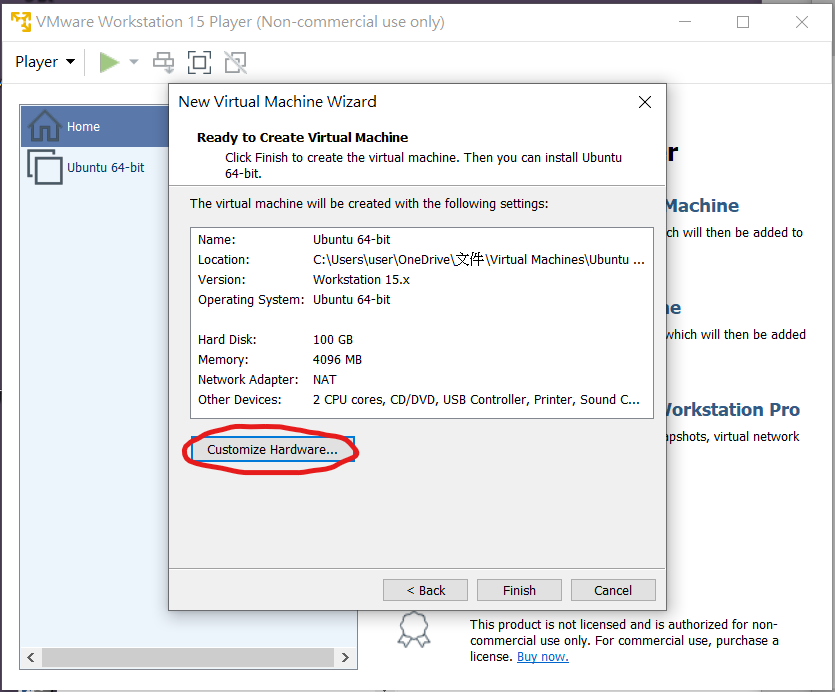This screenshot has width=835, height=692.
Task: Click the Name value Ubuntu 64-bit in settings
Action: 351,240
